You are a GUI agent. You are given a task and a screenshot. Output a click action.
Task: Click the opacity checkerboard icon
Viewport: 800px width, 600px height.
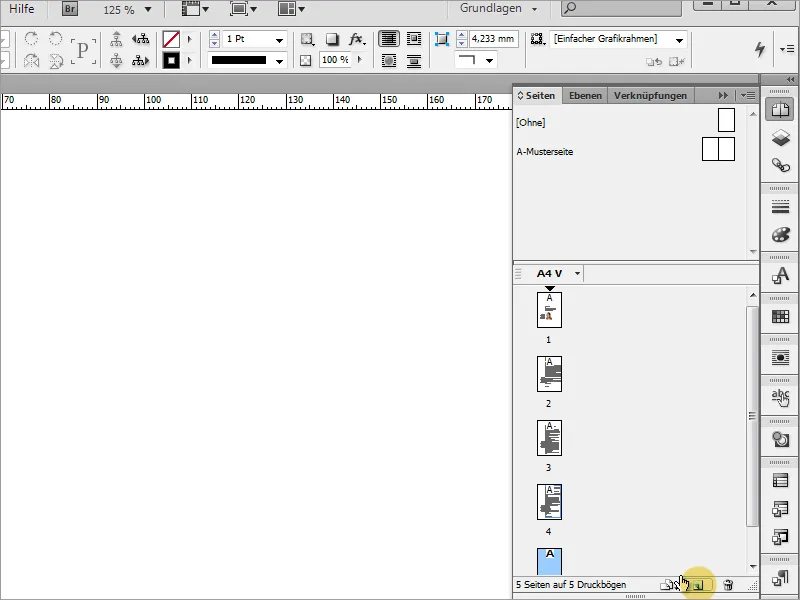[x=306, y=61]
